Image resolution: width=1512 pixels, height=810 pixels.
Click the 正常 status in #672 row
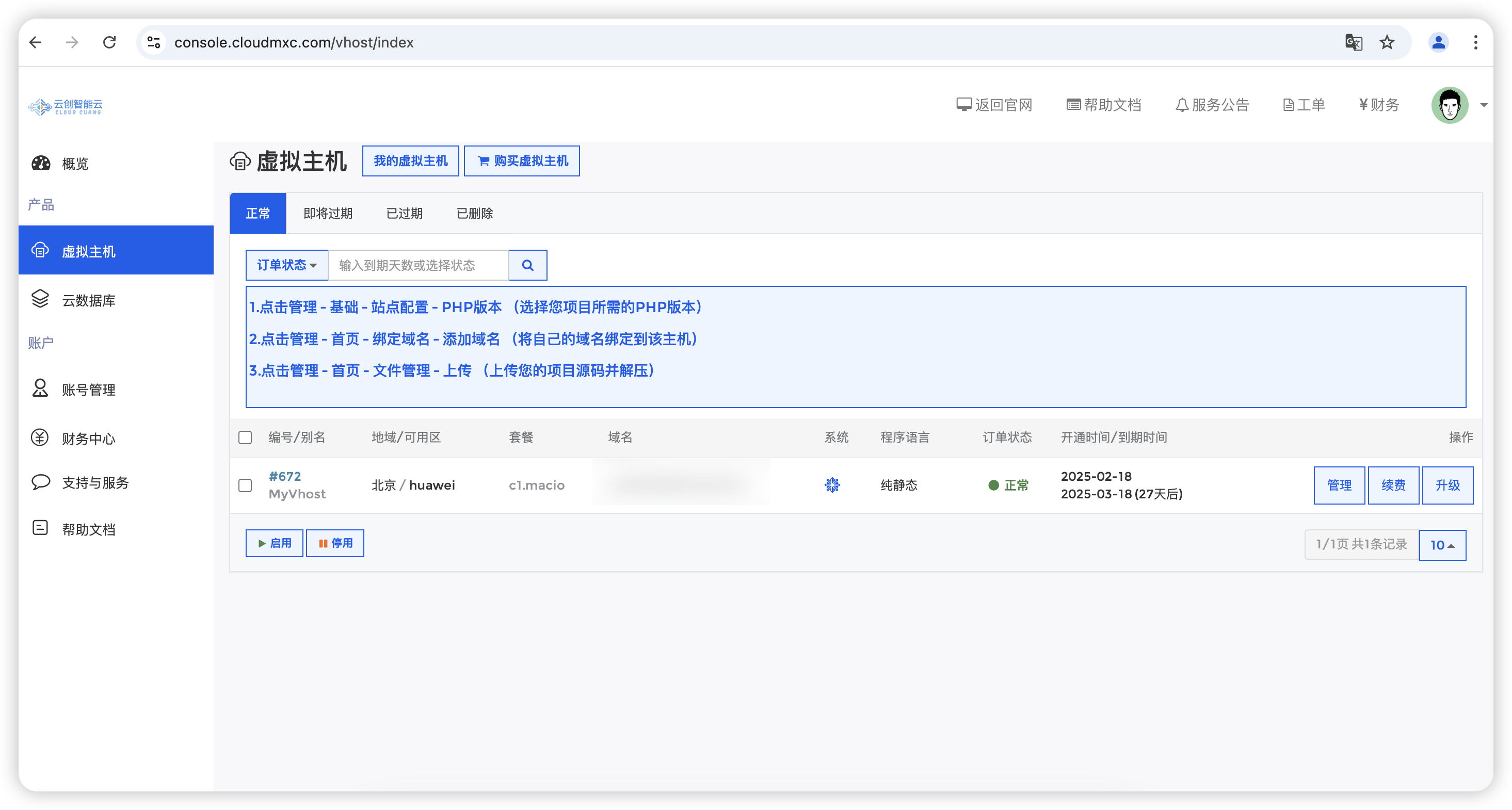[1008, 485]
